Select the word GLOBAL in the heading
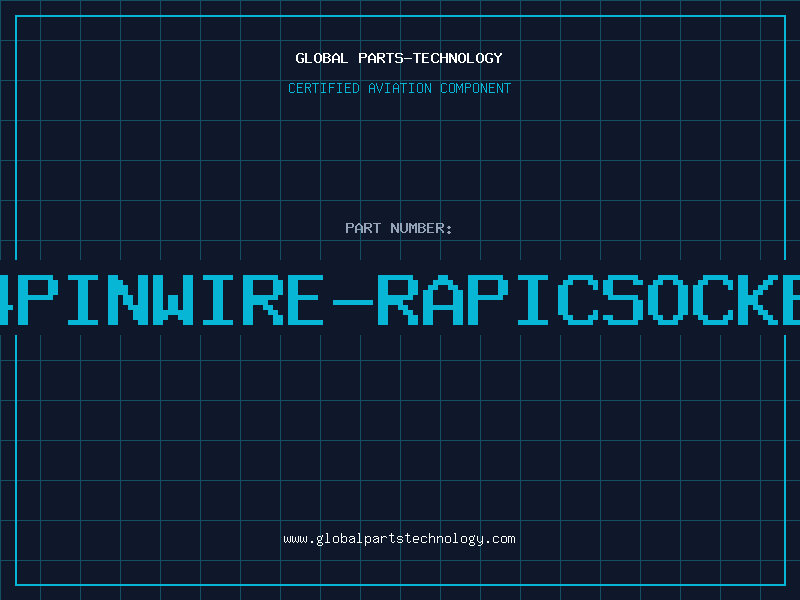The image size is (800, 600). [x=319, y=58]
